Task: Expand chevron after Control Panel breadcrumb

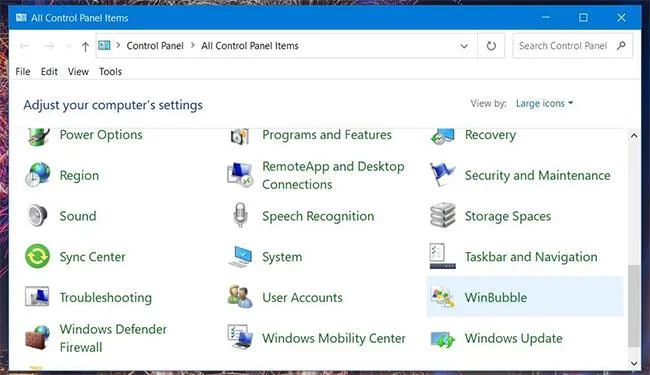Action: (192, 45)
